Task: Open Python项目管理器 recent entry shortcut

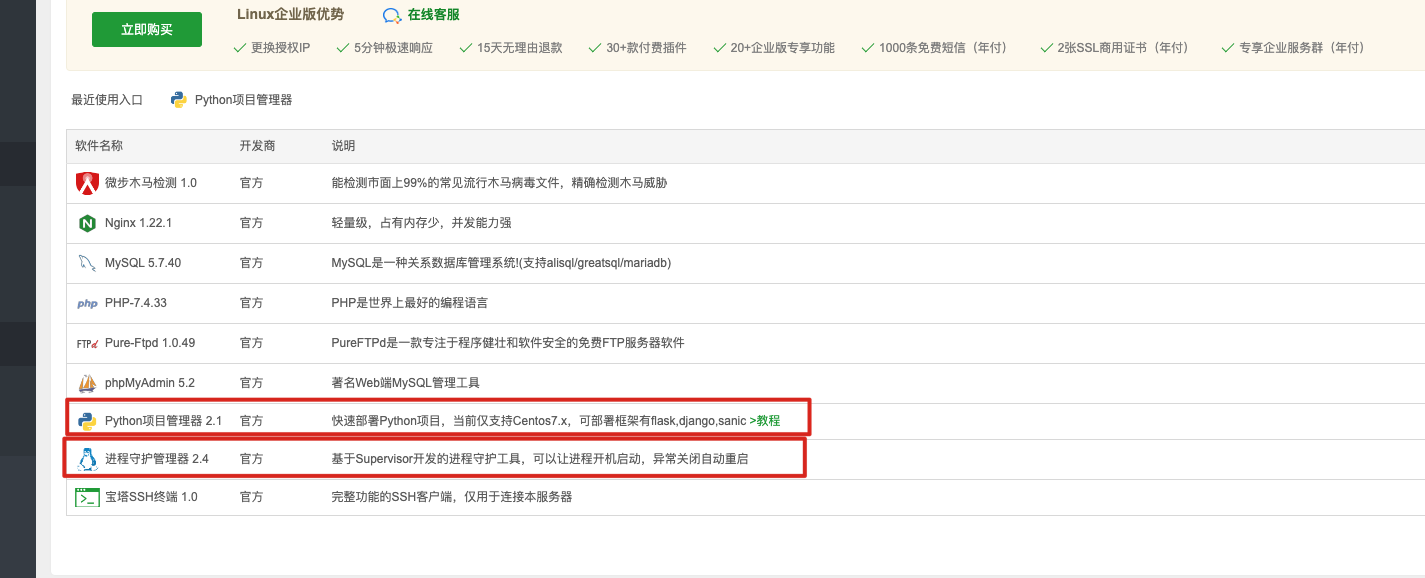Action: point(243,100)
